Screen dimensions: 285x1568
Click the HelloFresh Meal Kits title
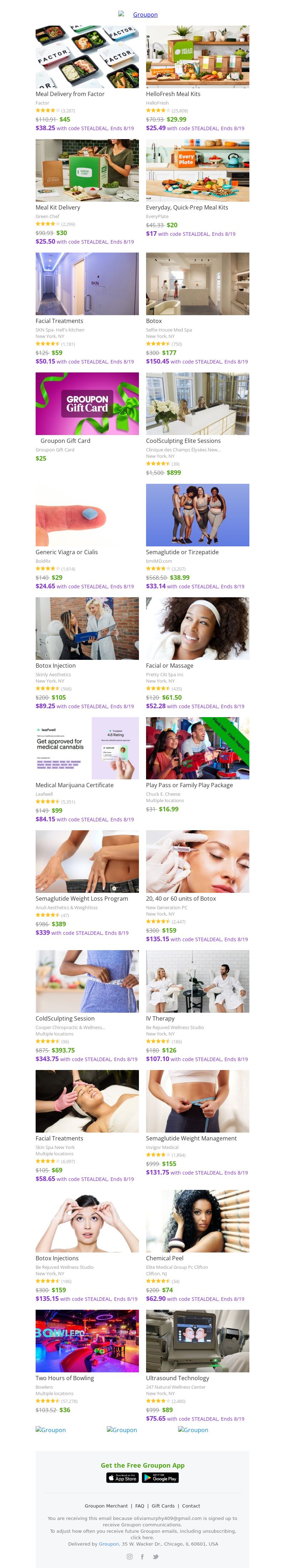pyautogui.click(x=173, y=94)
